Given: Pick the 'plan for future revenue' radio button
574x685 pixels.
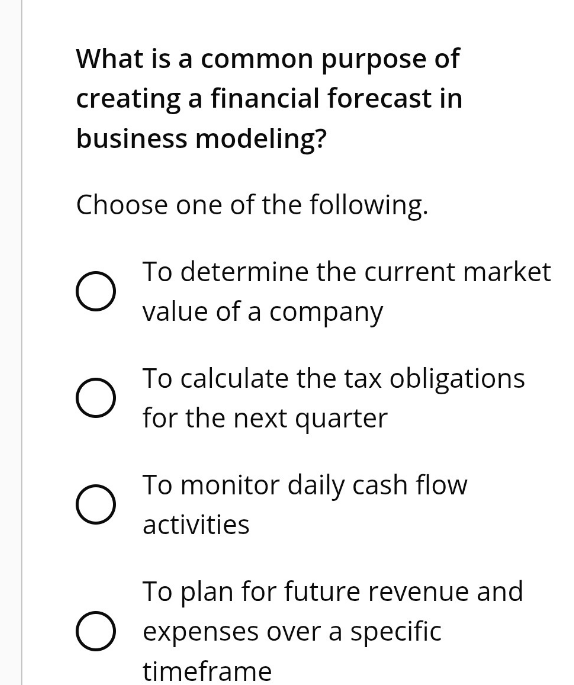Looking at the screenshot, I should [x=96, y=631].
